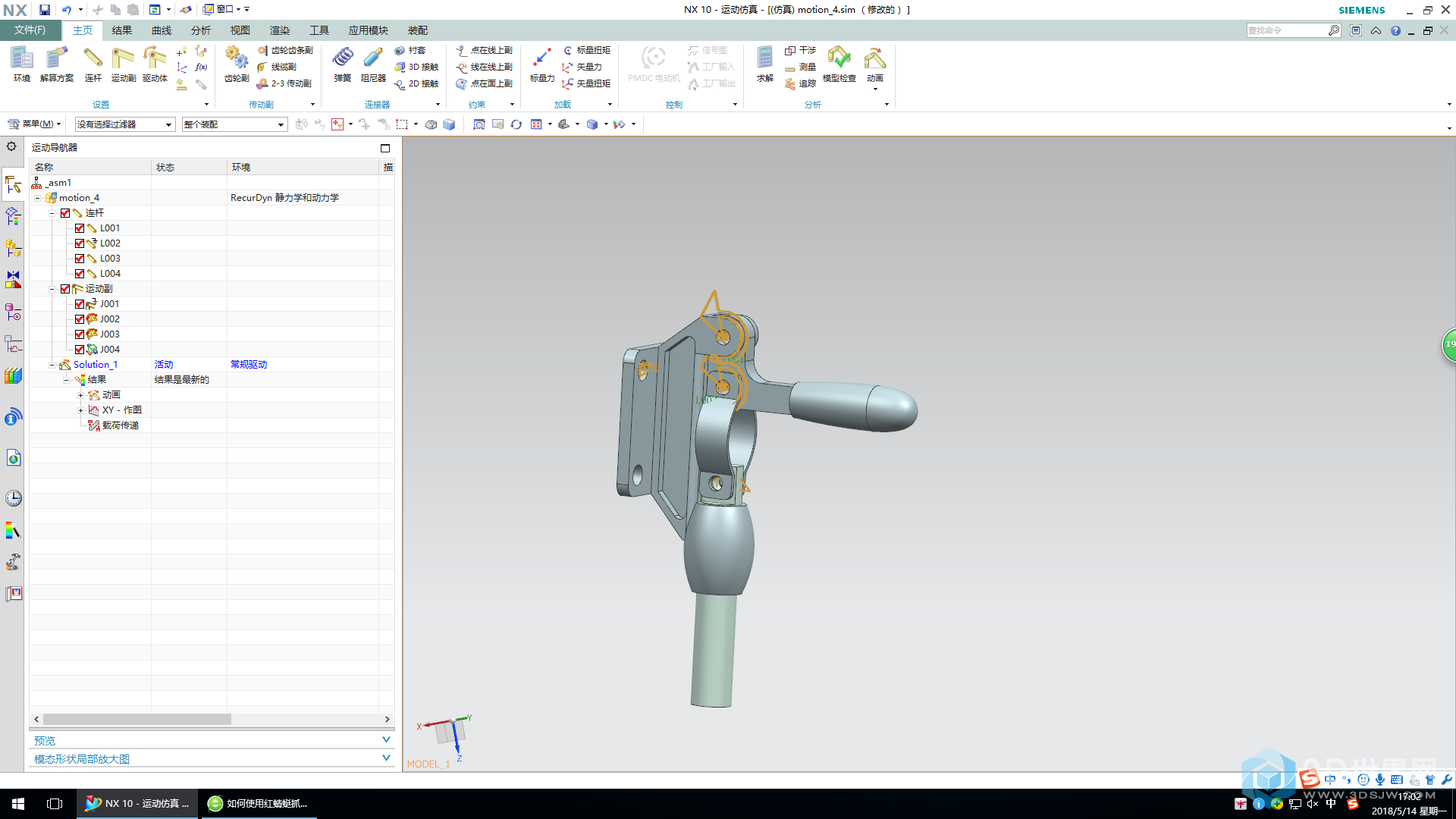The height and width of the screenshot is (819, 1456).
Task: Switch to the 分析 ribbon tab
Action: [201, 30]
